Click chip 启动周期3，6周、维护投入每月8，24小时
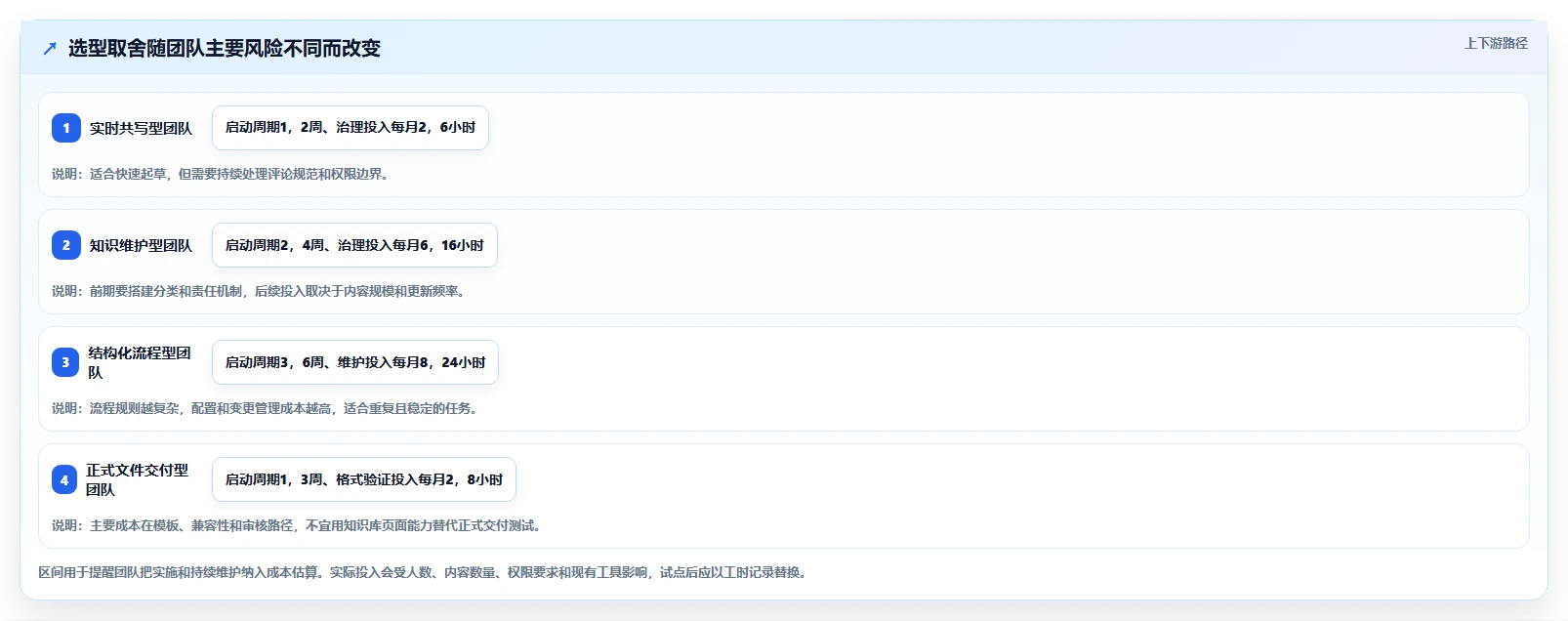1568x621 pixels. point(355,362)
